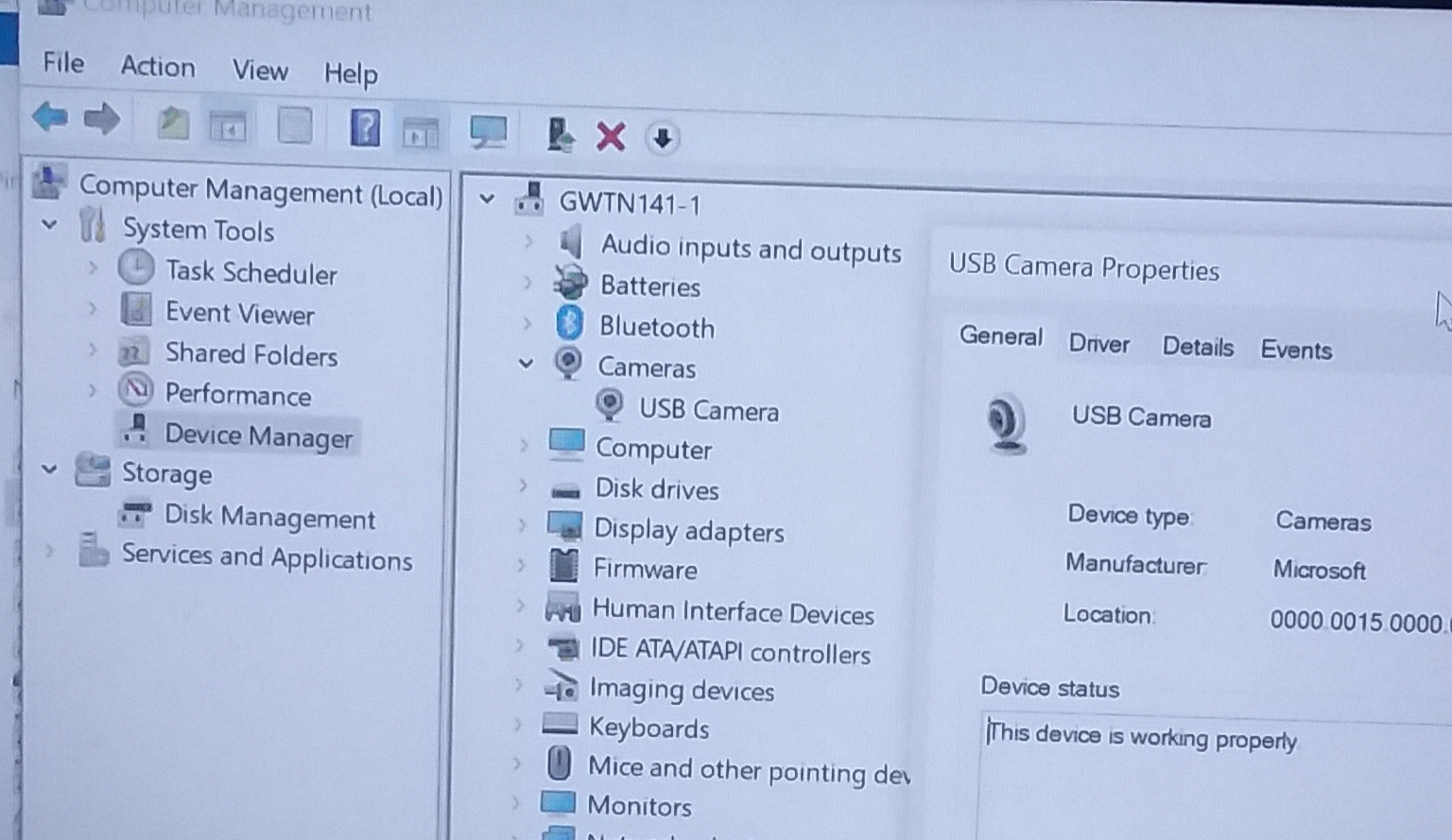Collapse the Storage node

click(49, 469)
